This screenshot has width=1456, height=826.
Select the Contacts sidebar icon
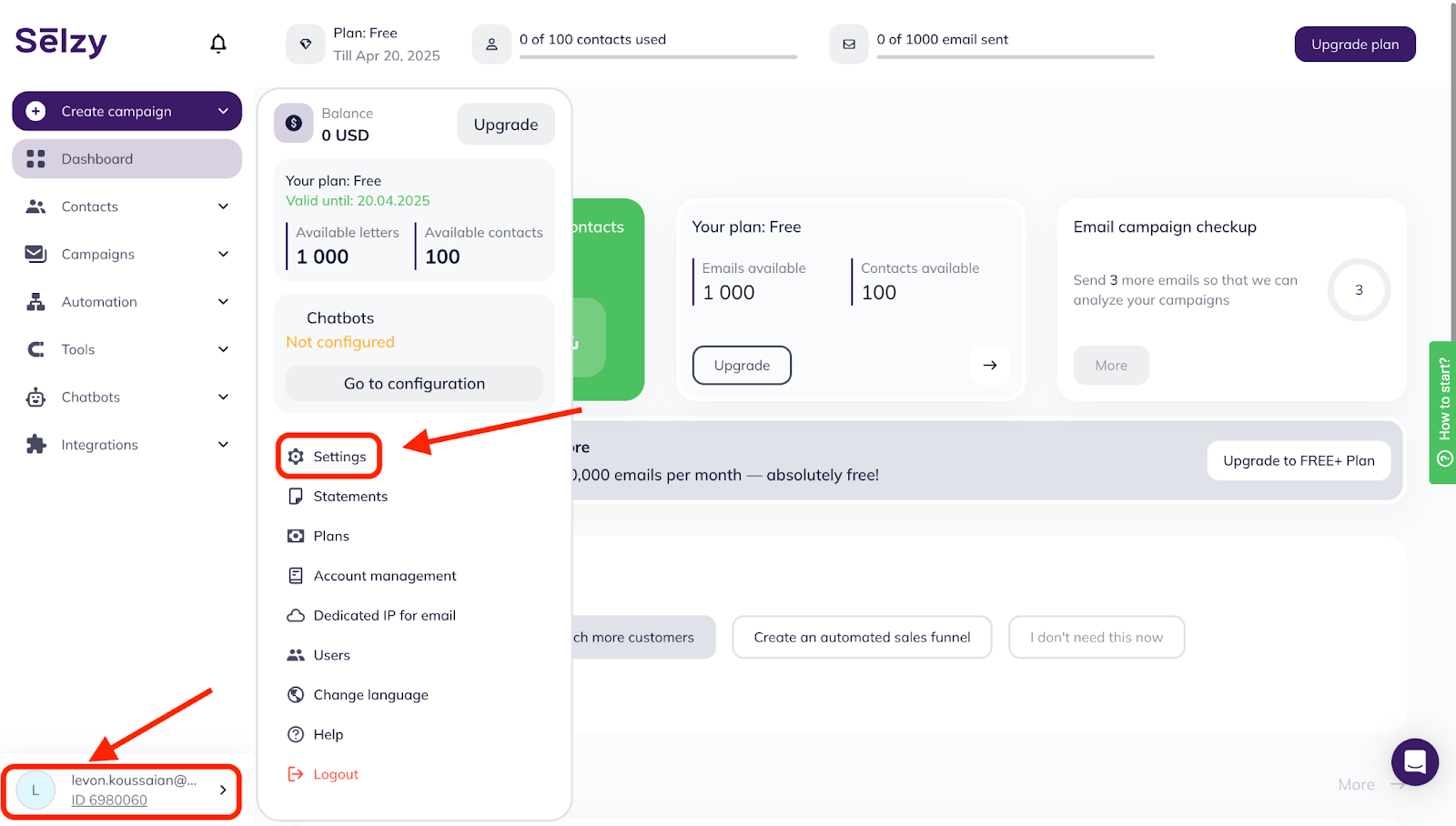(x=35, y=206)
